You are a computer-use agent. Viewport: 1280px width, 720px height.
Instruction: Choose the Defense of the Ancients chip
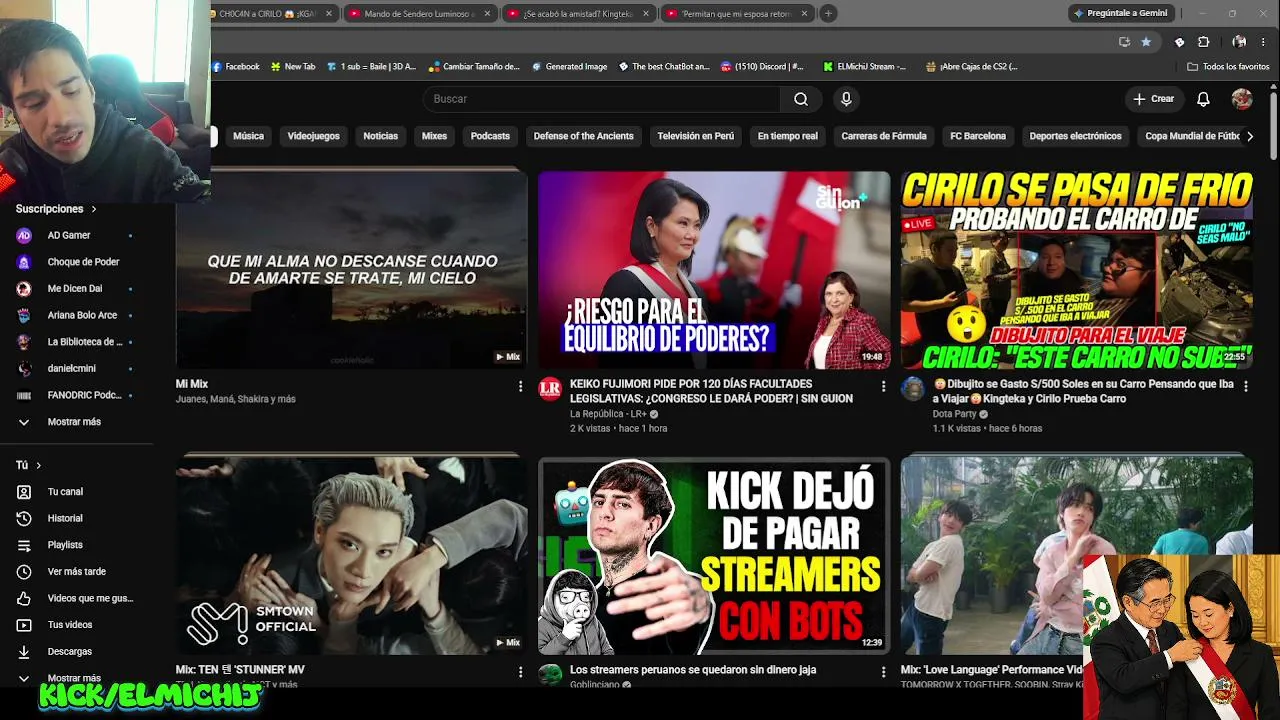point(584,136)
